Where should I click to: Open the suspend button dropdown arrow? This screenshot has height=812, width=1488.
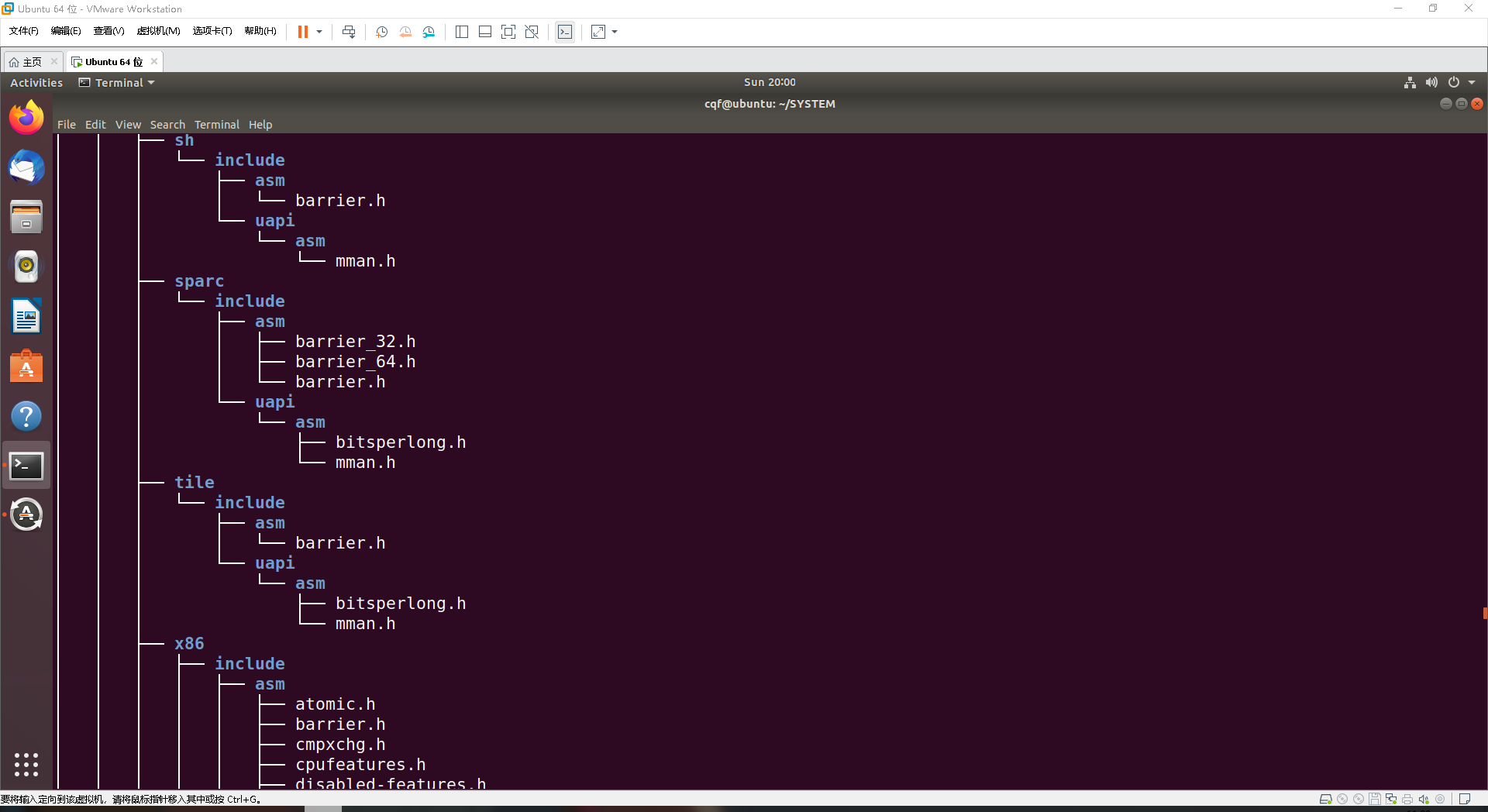pos(319,32)
